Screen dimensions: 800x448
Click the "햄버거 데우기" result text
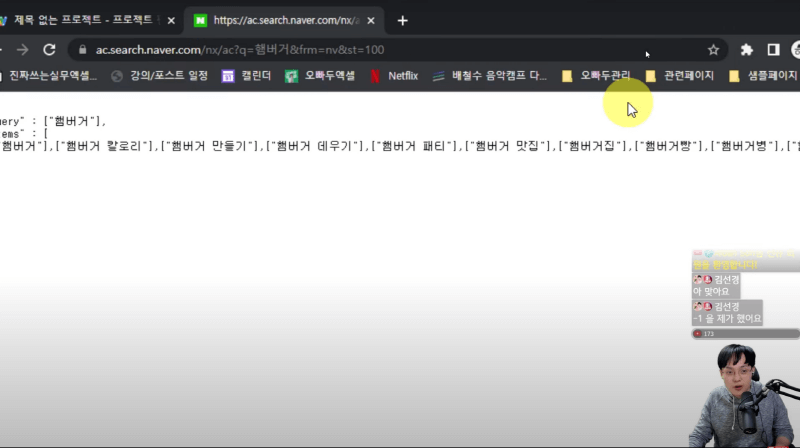[x=316, y=146]
